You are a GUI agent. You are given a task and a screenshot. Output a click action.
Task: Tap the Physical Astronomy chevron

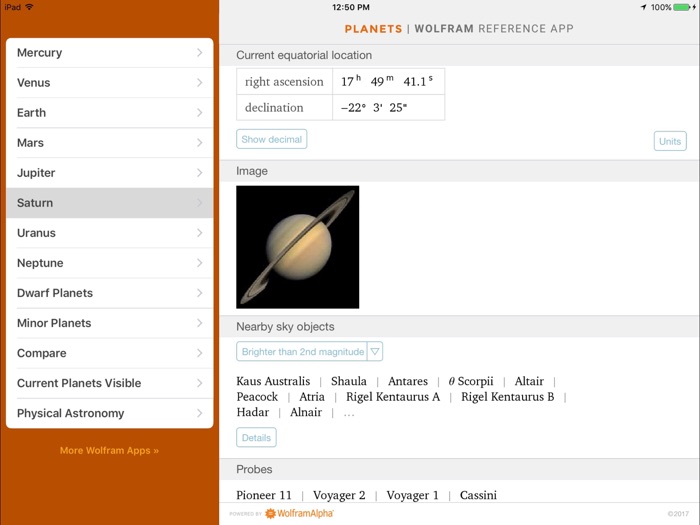click(200, 413)
